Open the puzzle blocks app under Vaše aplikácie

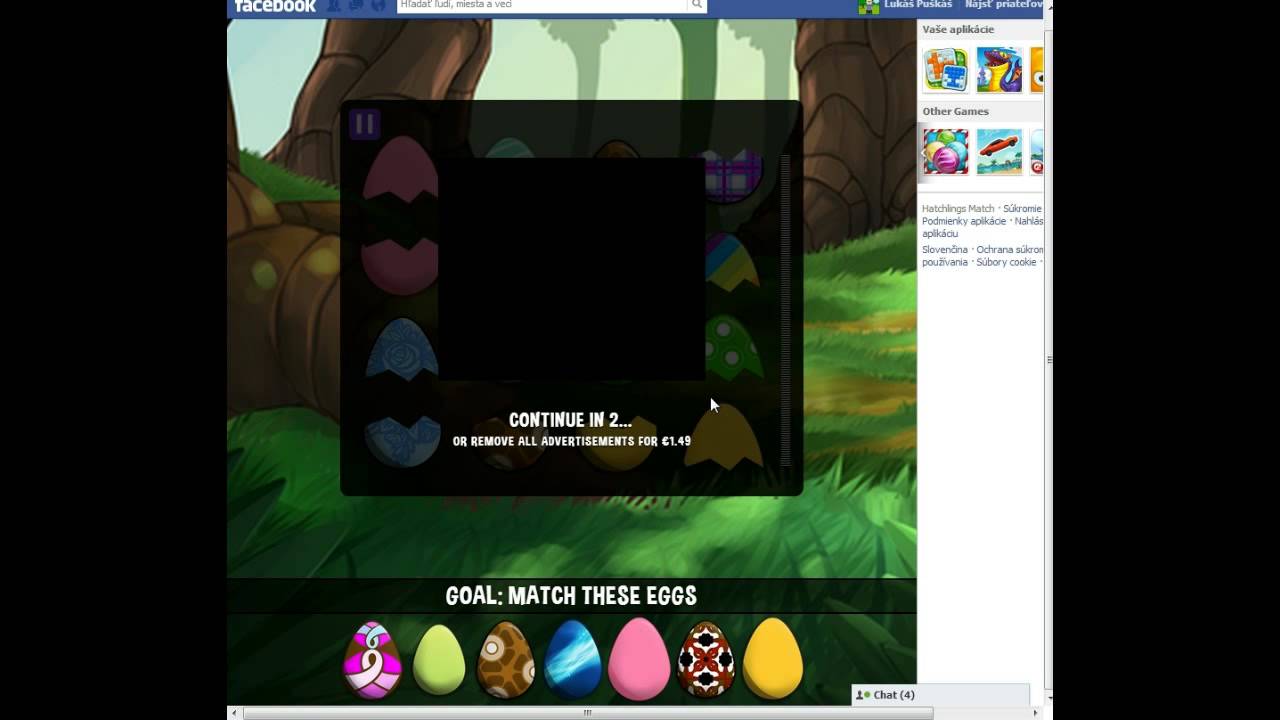click(946, 70)
